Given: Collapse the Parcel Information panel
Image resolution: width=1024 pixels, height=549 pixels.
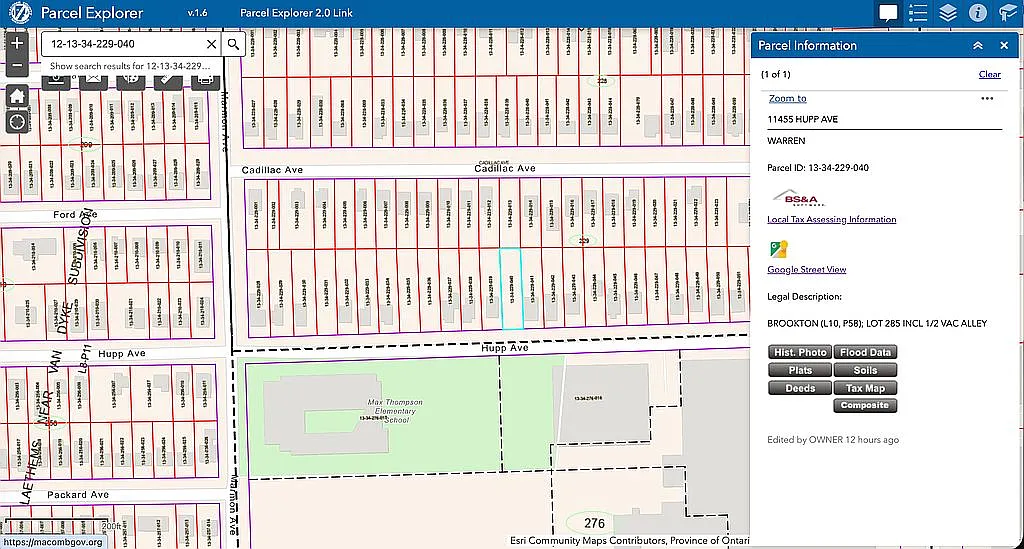Looking at the screenshot, I should [x=978, y=46].
